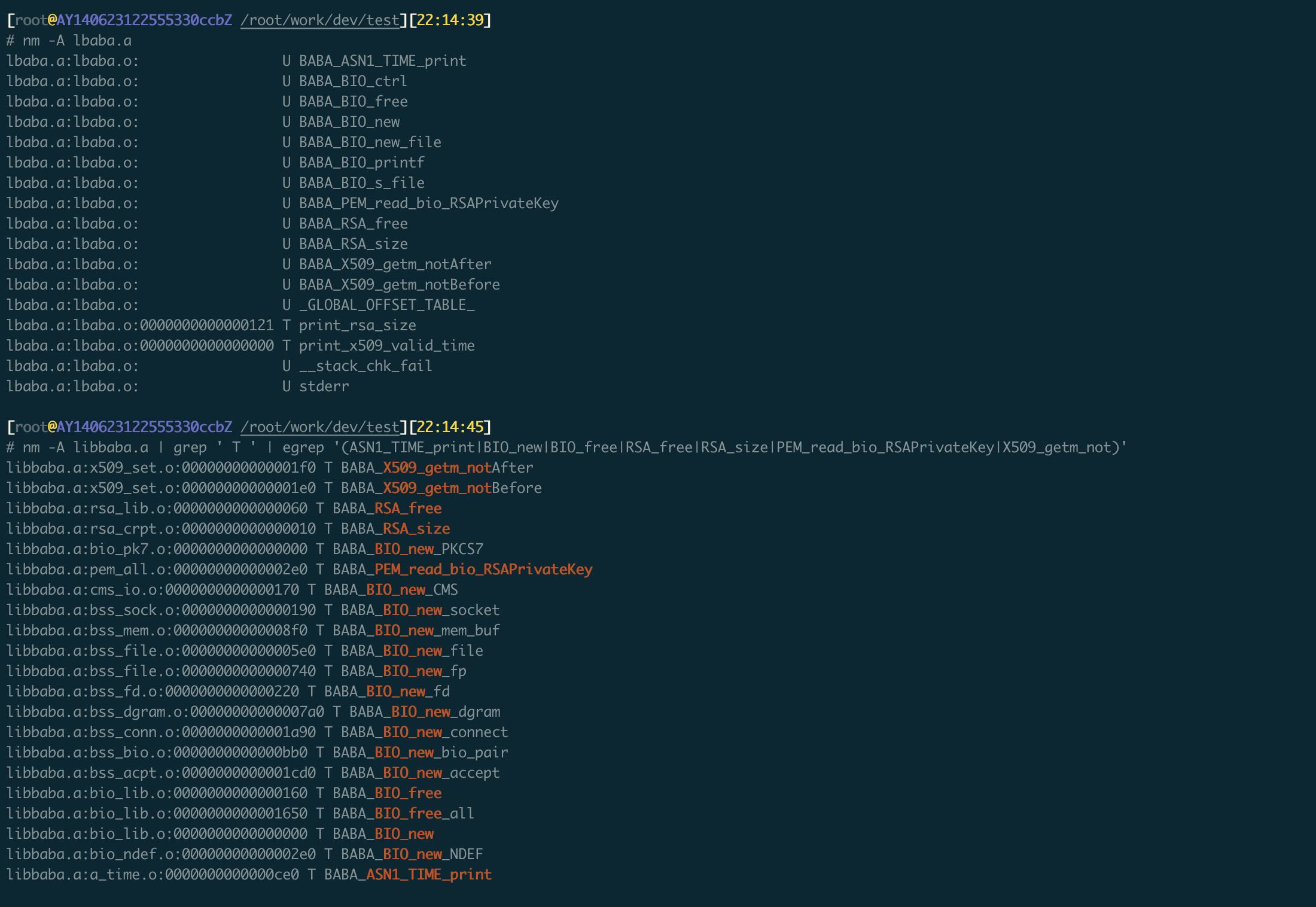Viewport: 1316px width, 907px height.
Task: Click highlighted PEM_read_bio_RSAPrivateKey match in results
Action: tap(483, 570)
